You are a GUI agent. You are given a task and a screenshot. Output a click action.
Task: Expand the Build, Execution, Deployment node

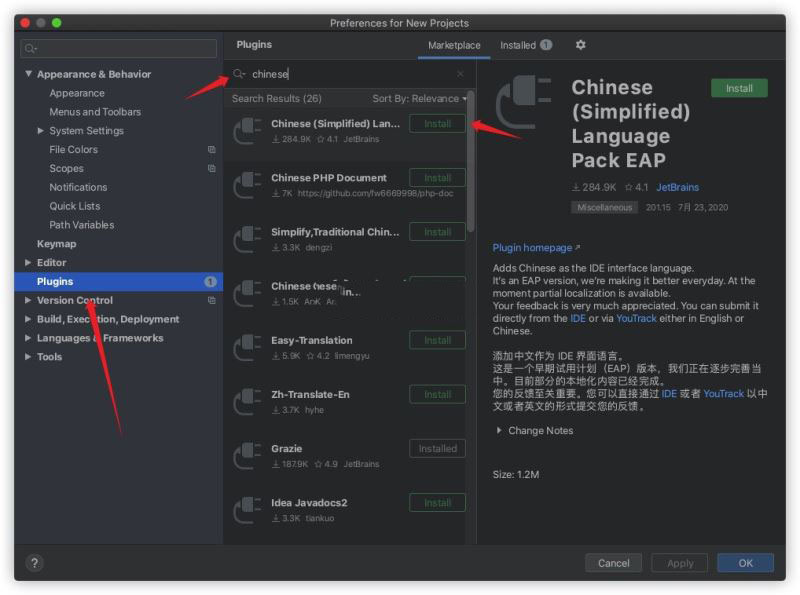click(x=28, y=319)
